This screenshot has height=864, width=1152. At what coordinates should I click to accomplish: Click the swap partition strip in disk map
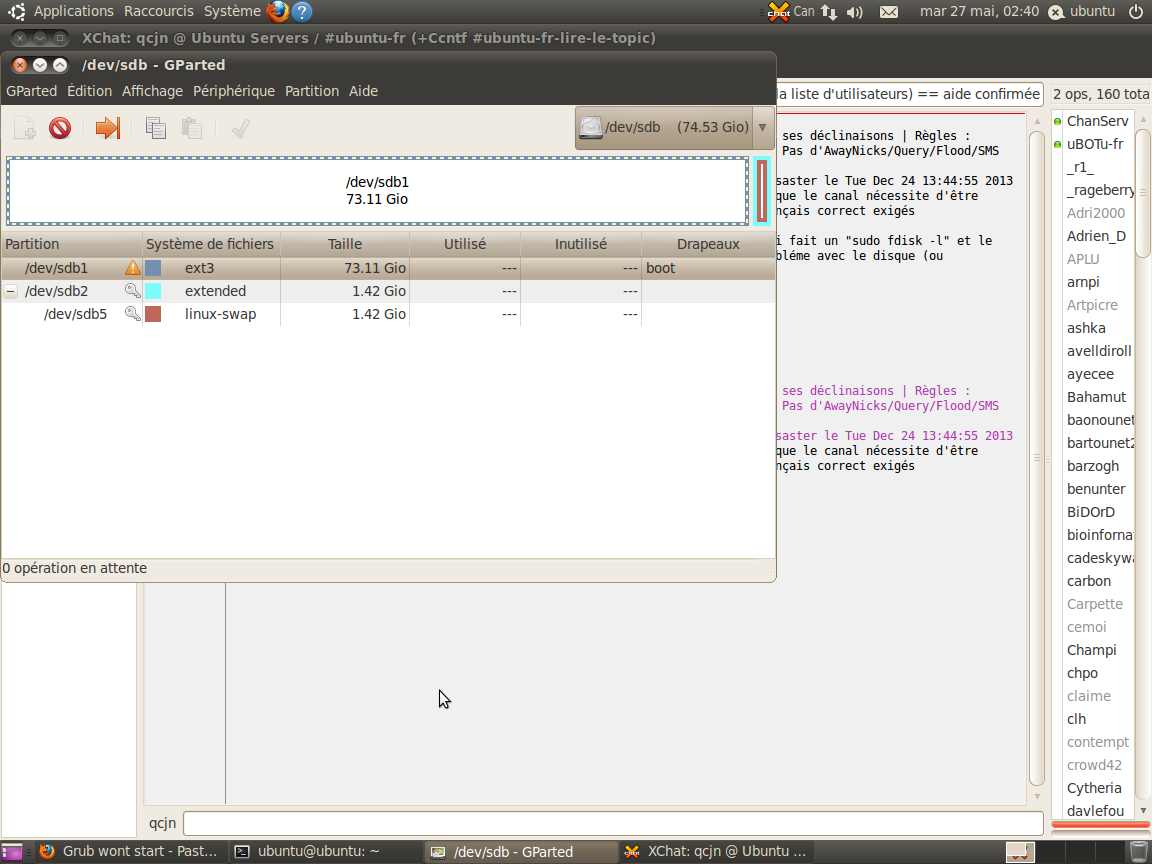tap(763, 190)
